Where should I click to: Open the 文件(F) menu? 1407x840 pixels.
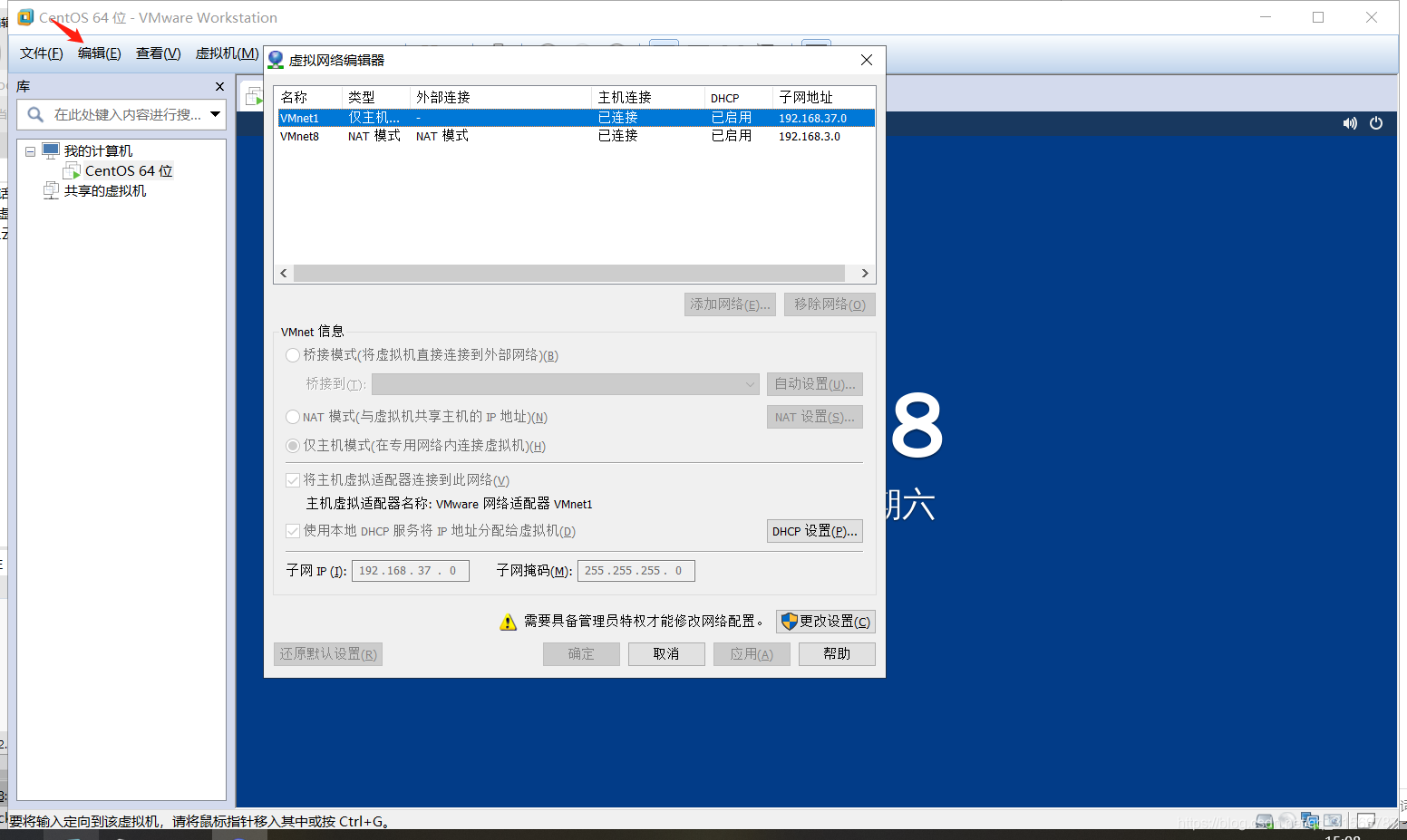42,53
